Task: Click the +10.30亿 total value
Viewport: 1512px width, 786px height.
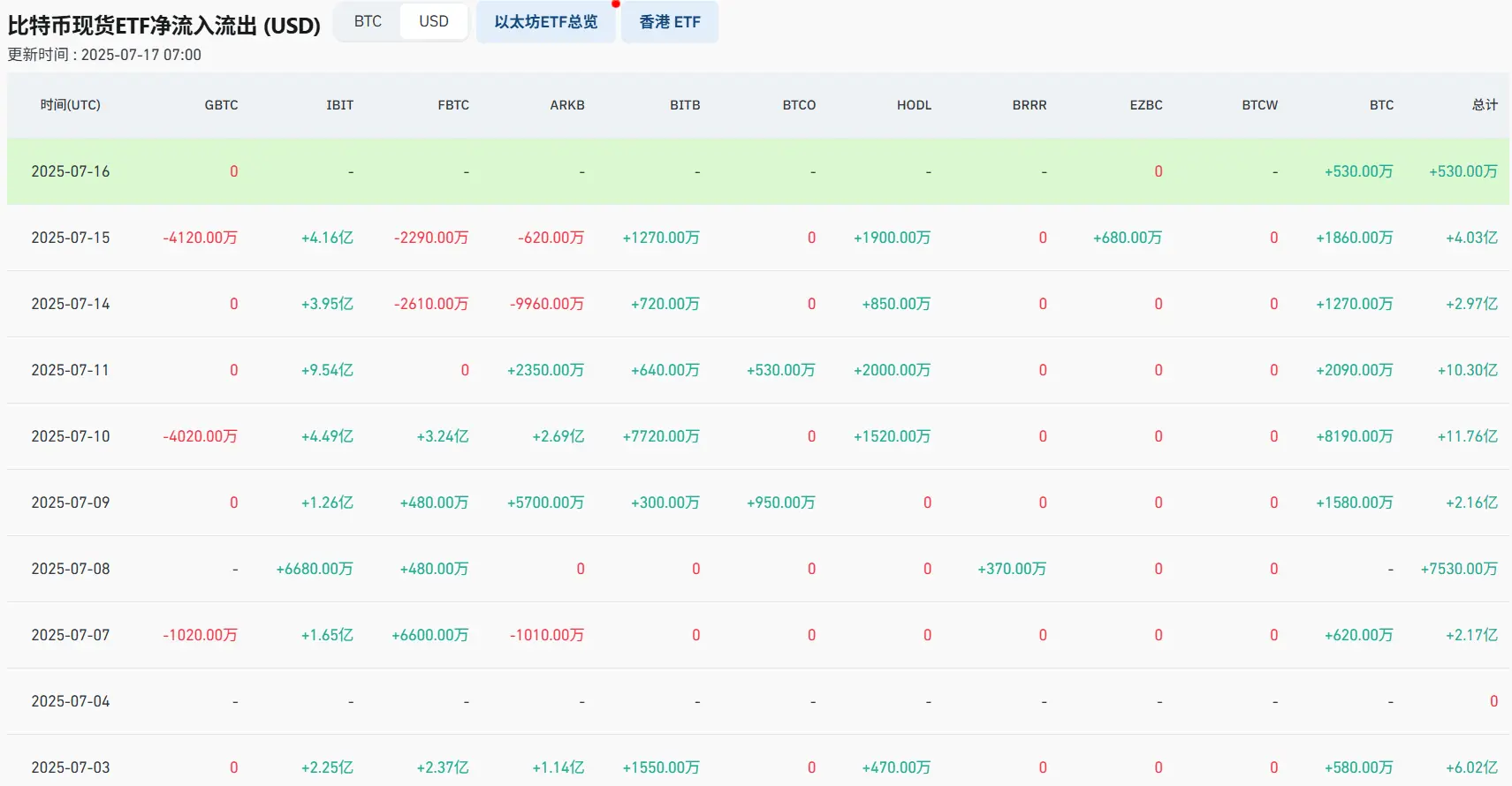Action: 1468,370
